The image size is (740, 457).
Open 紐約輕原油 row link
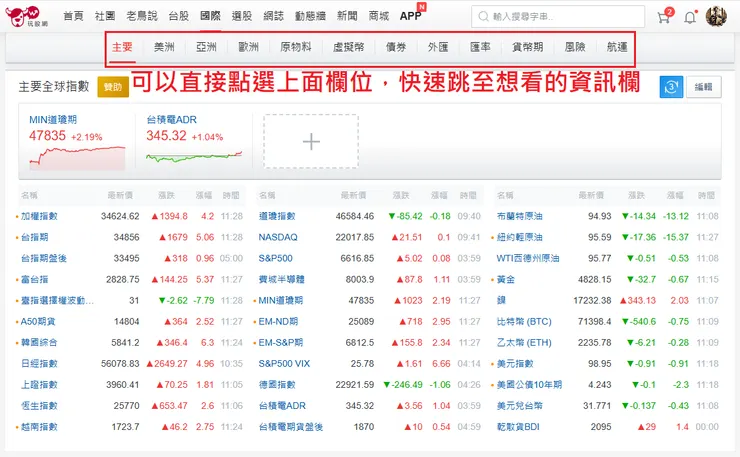click(520, 237)
